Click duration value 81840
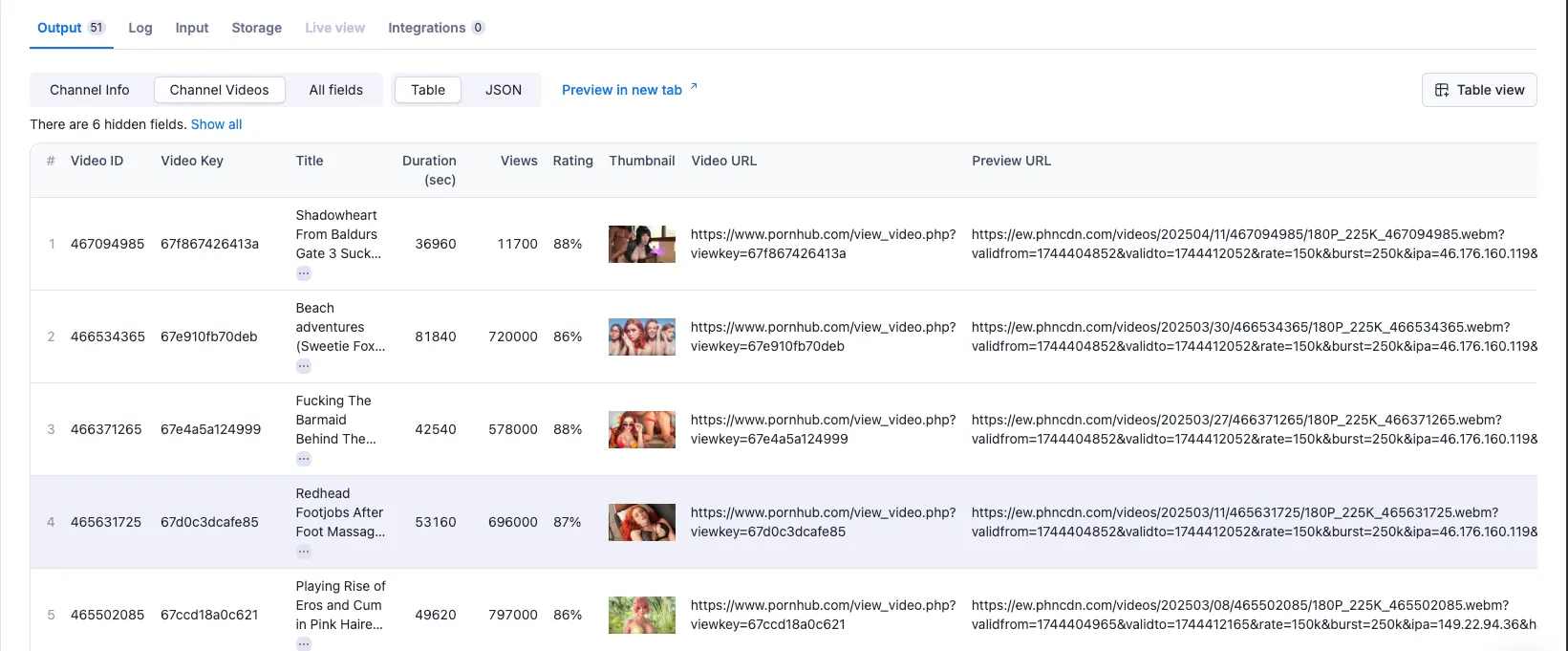 coord(436,336)
